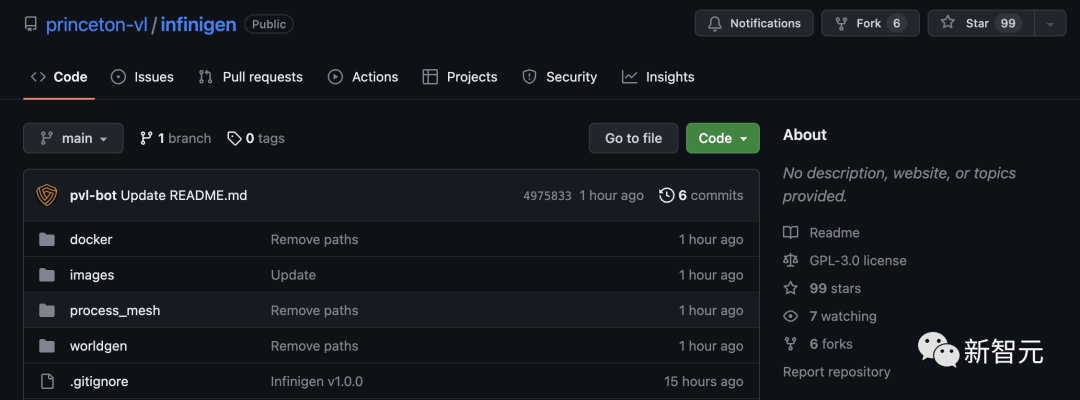Click the Report repository link

click(836, 372)
